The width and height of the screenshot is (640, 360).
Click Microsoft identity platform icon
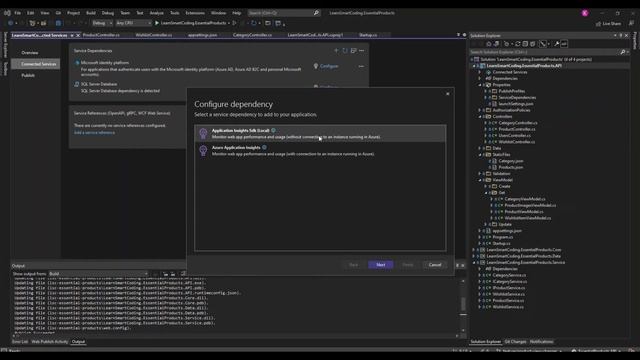click(x=77, y=63)
